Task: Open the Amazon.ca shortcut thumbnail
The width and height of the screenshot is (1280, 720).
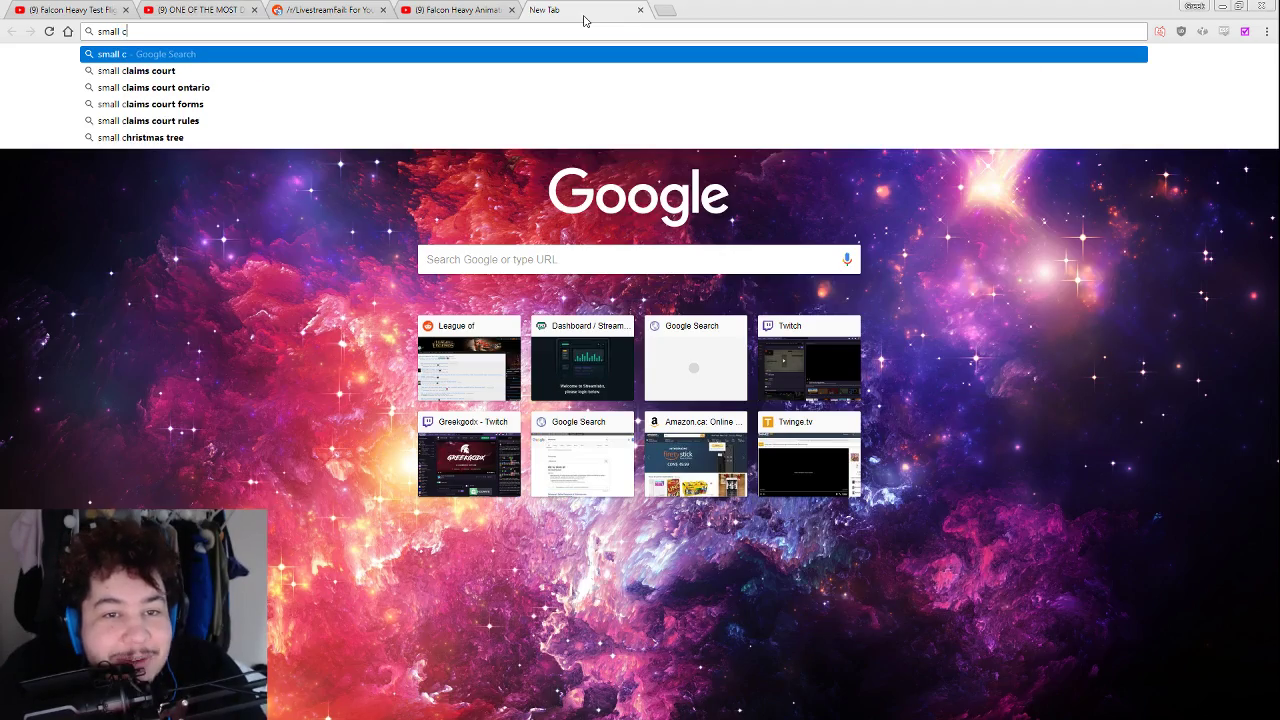Action: point(696,455)
